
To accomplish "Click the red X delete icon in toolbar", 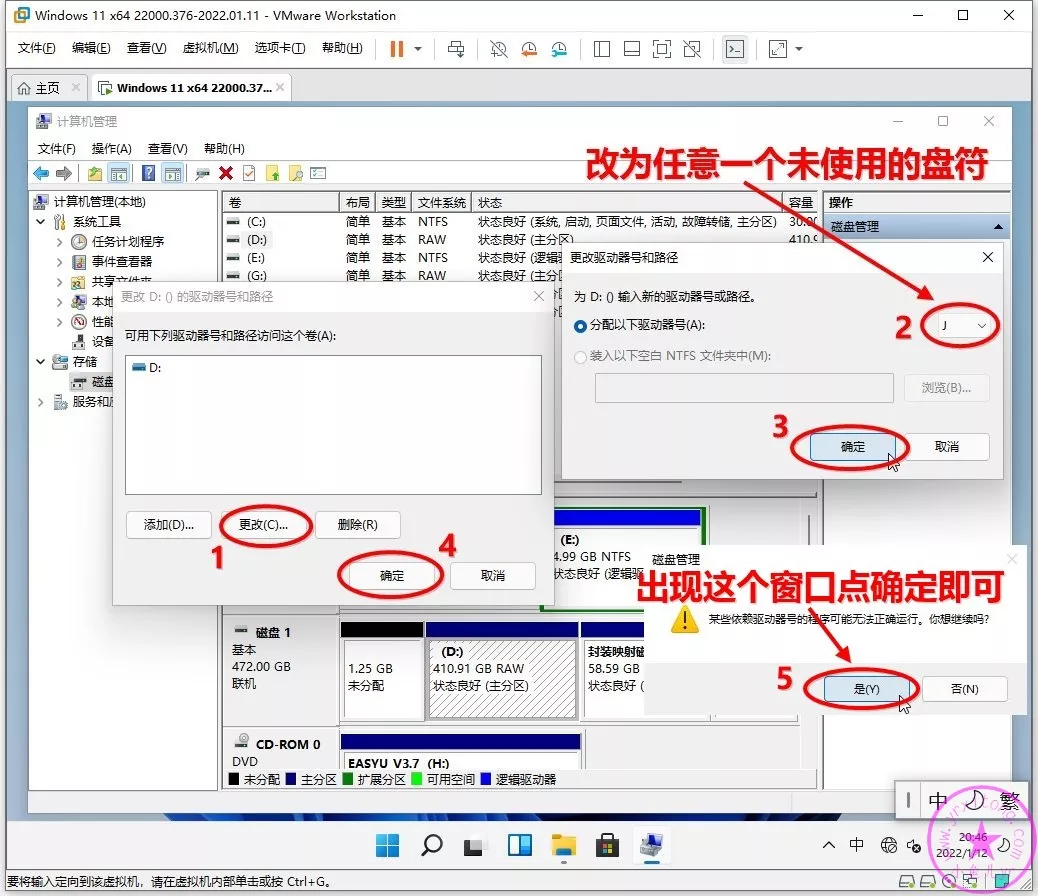I will pos(227,174).
